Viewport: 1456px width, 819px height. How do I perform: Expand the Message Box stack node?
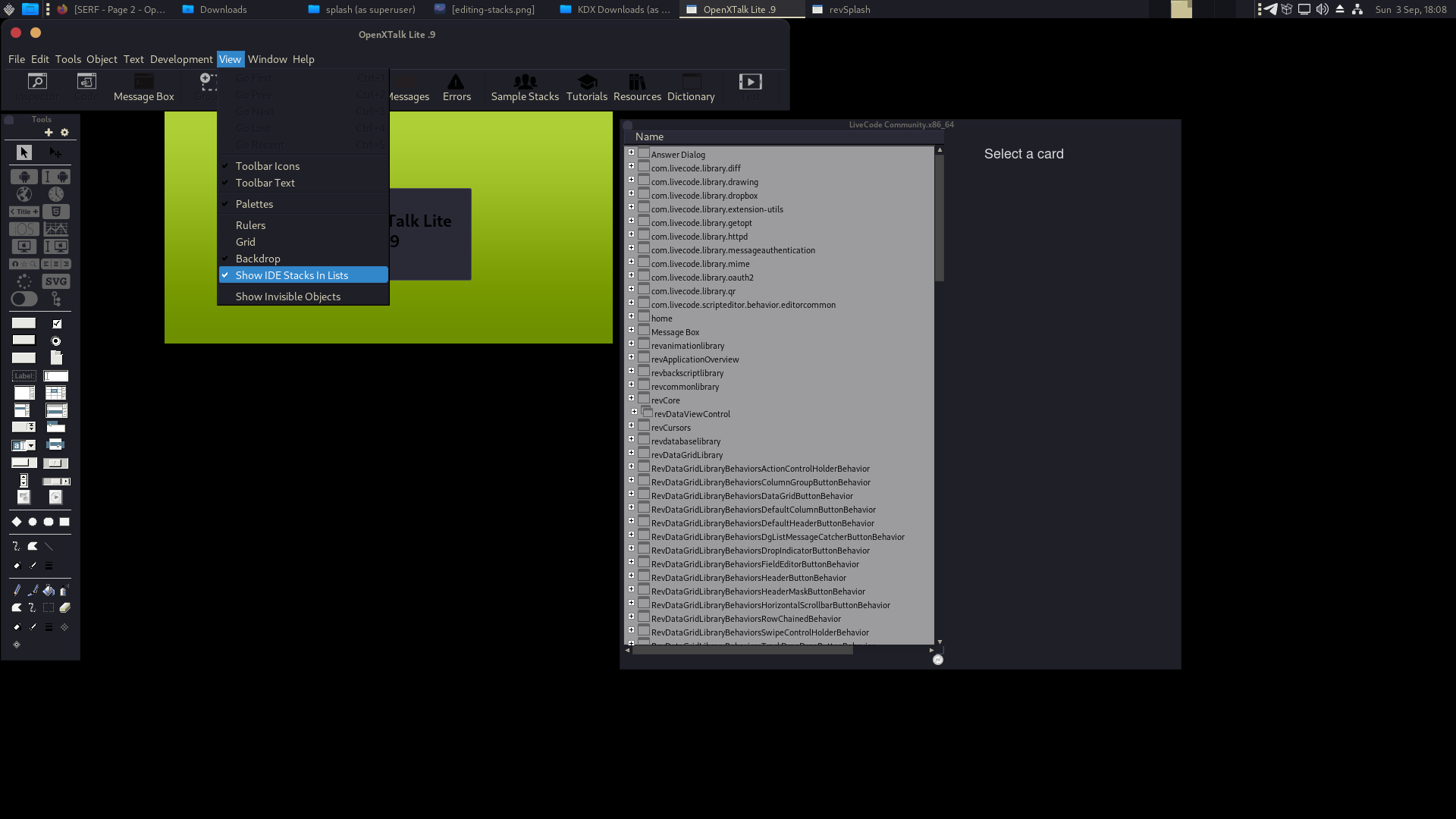point(631,330)
